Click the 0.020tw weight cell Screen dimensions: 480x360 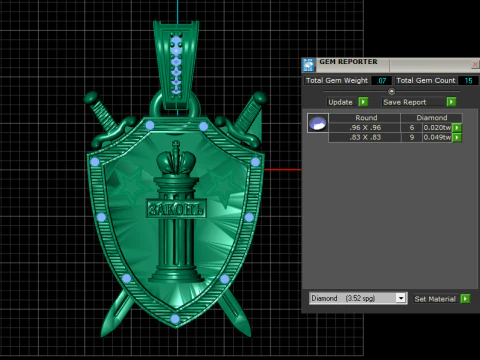(437, 128)
